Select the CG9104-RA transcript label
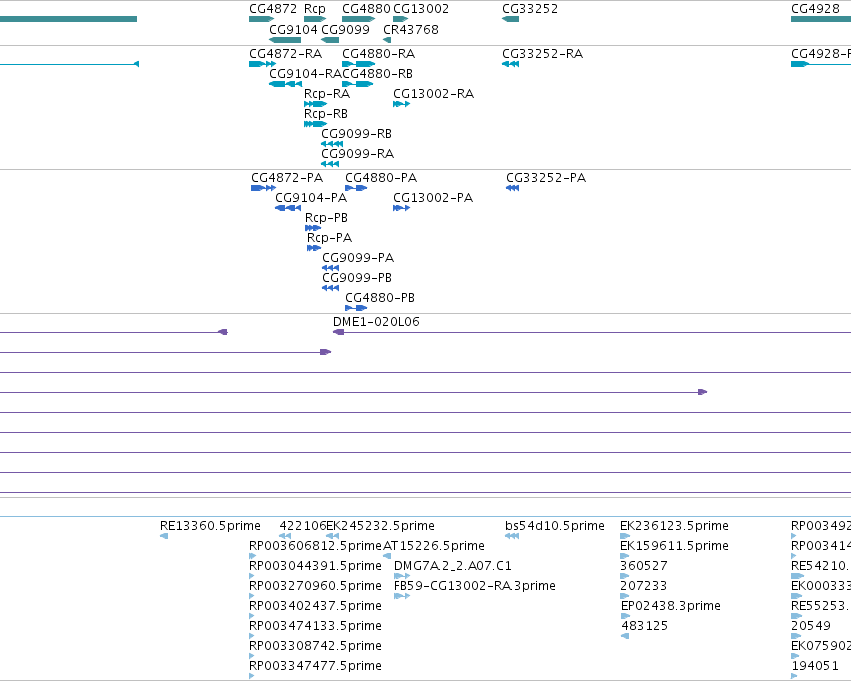Viewport: 851px width, 681px height. (x=306, y=73)
